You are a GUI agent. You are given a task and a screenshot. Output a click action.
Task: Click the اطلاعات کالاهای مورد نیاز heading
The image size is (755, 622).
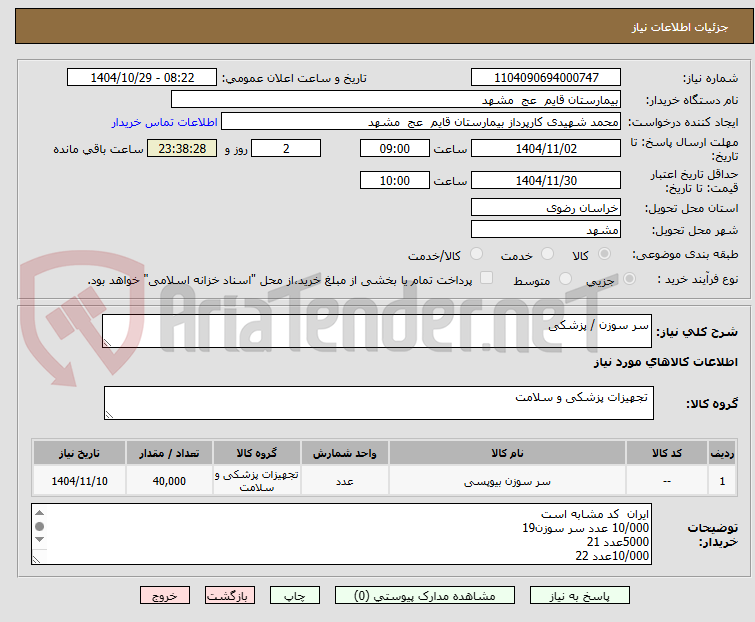click(x=665, y=362)
